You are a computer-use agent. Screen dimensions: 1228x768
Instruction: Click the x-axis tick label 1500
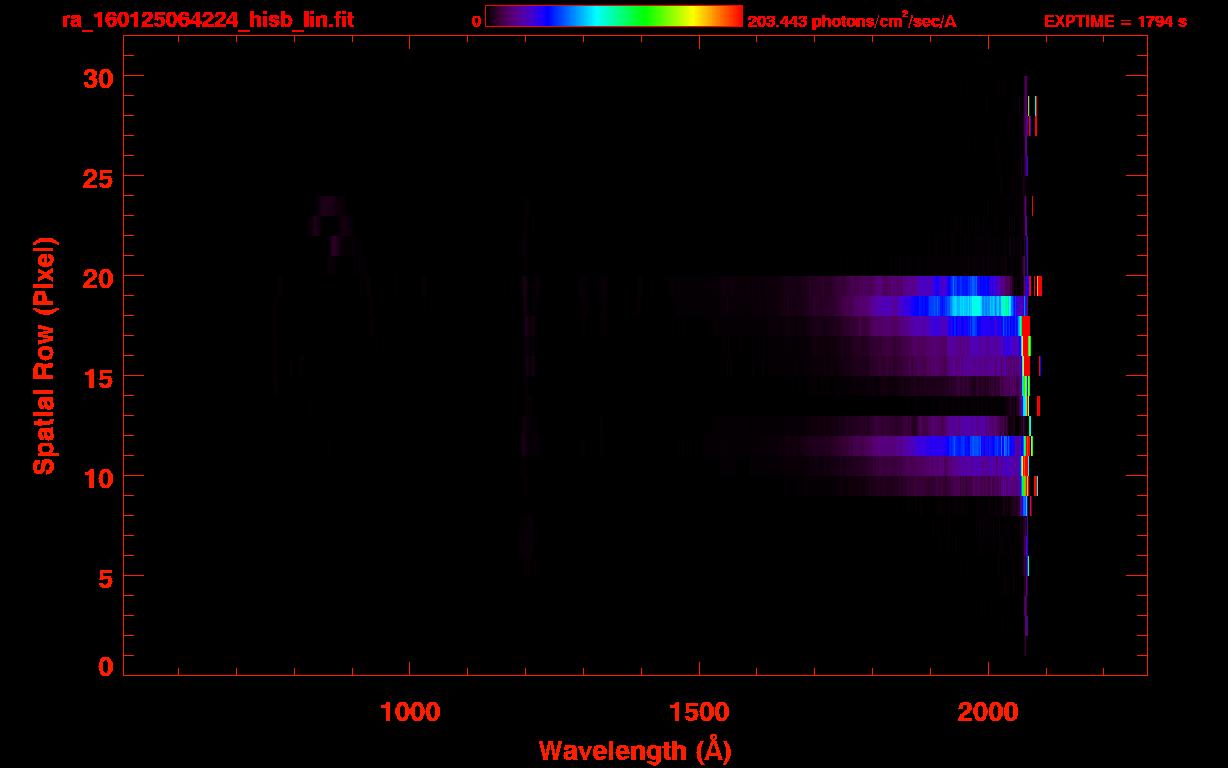(x=699, y=712)
